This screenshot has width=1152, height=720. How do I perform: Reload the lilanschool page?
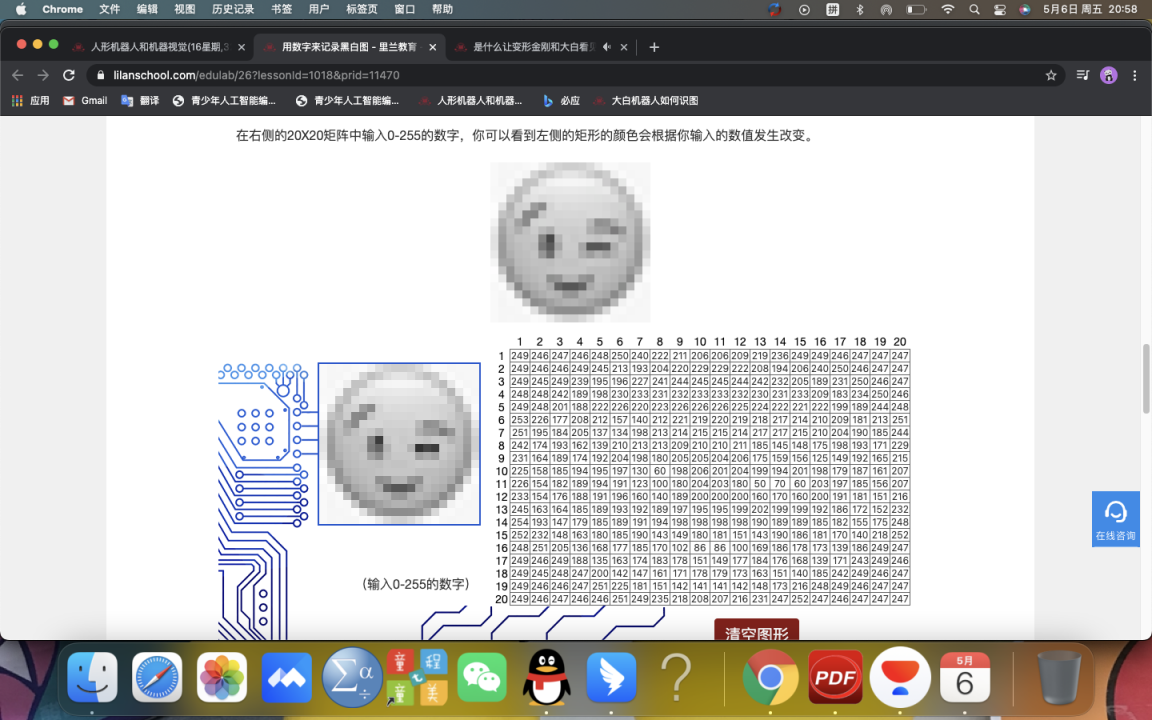[x=69, y=75]
